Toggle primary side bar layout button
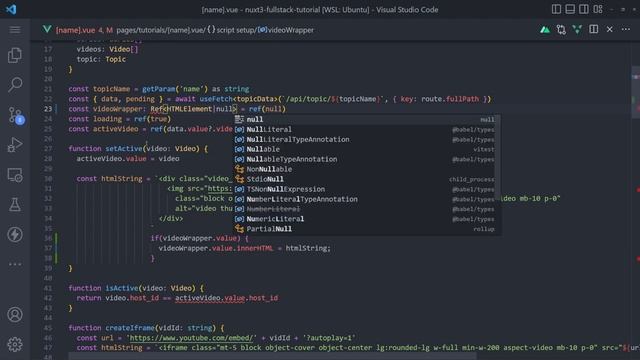 tap(556, 9)
